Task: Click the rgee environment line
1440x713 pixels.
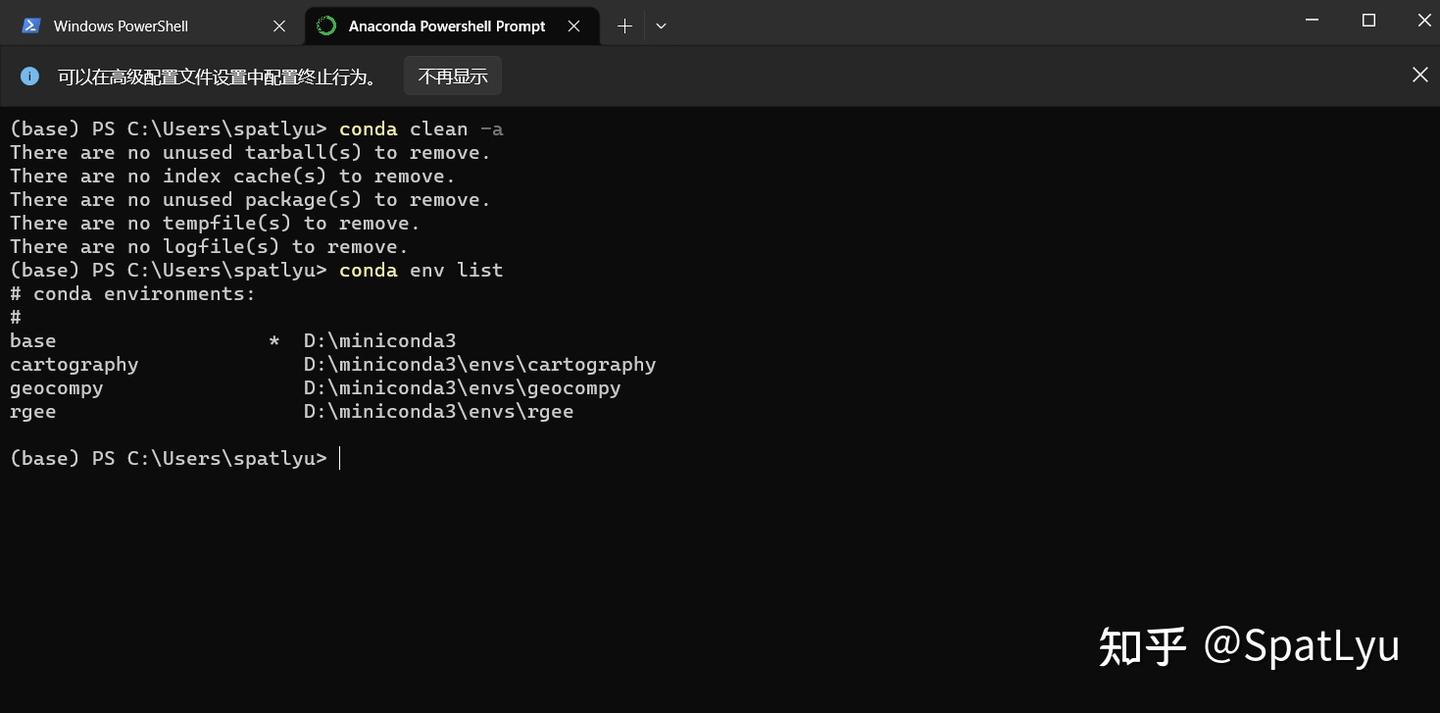Action: pyautogui.click(x=32, y=410)
